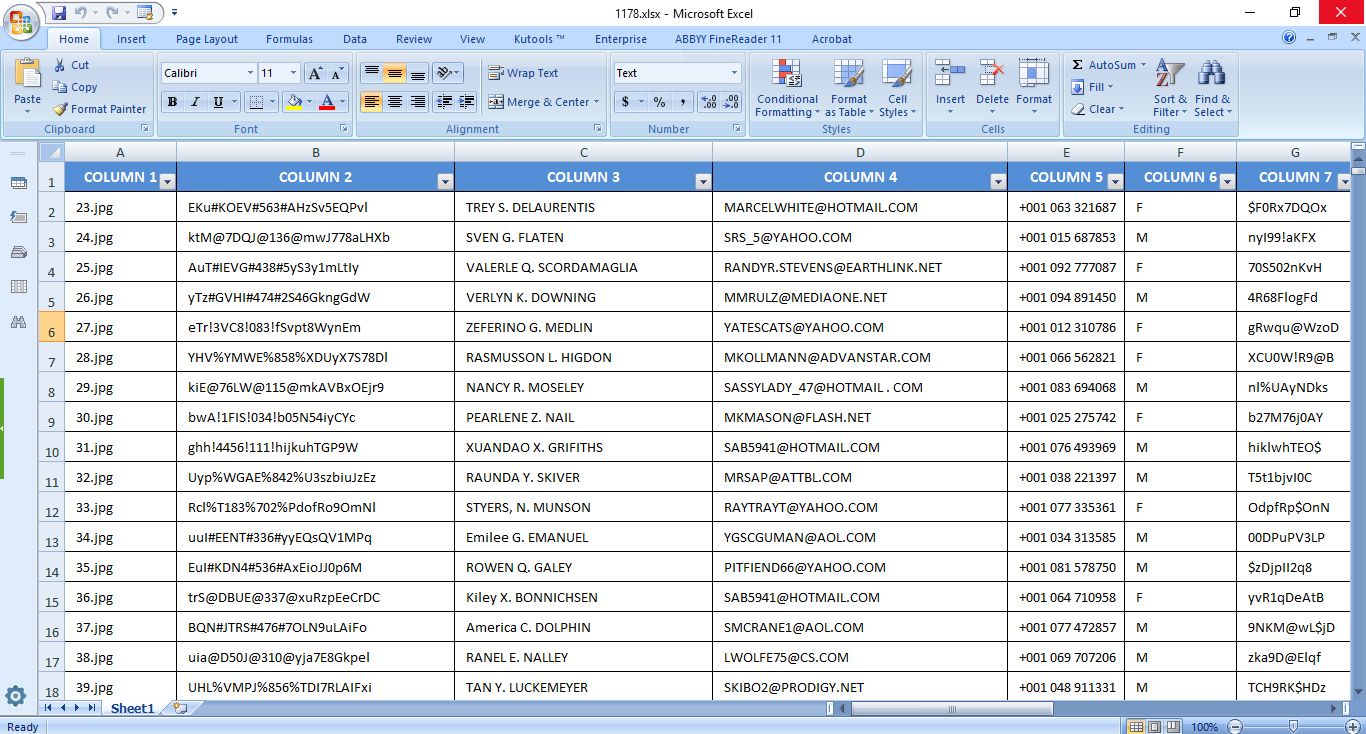The image size is (1366, 734).
Task: Open the Kutools ribbon tab
Action: 537,39
